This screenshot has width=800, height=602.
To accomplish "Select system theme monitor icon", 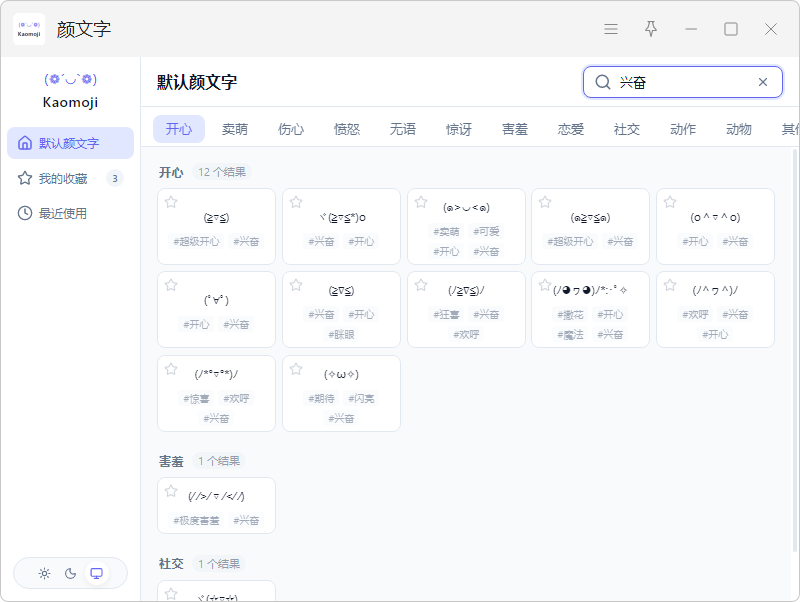I will click(96, 573).
